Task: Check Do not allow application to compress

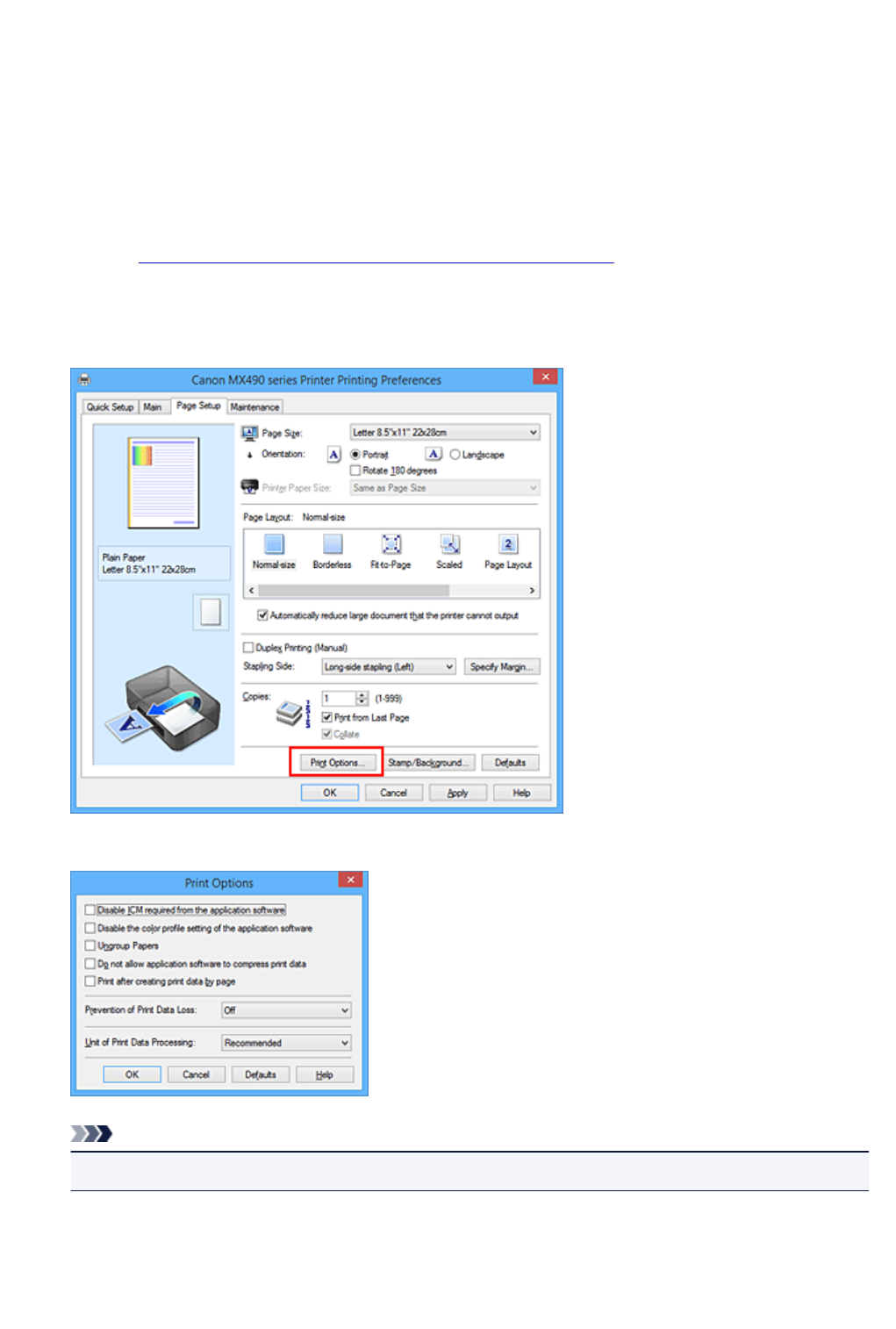Action: pos(90,964)
